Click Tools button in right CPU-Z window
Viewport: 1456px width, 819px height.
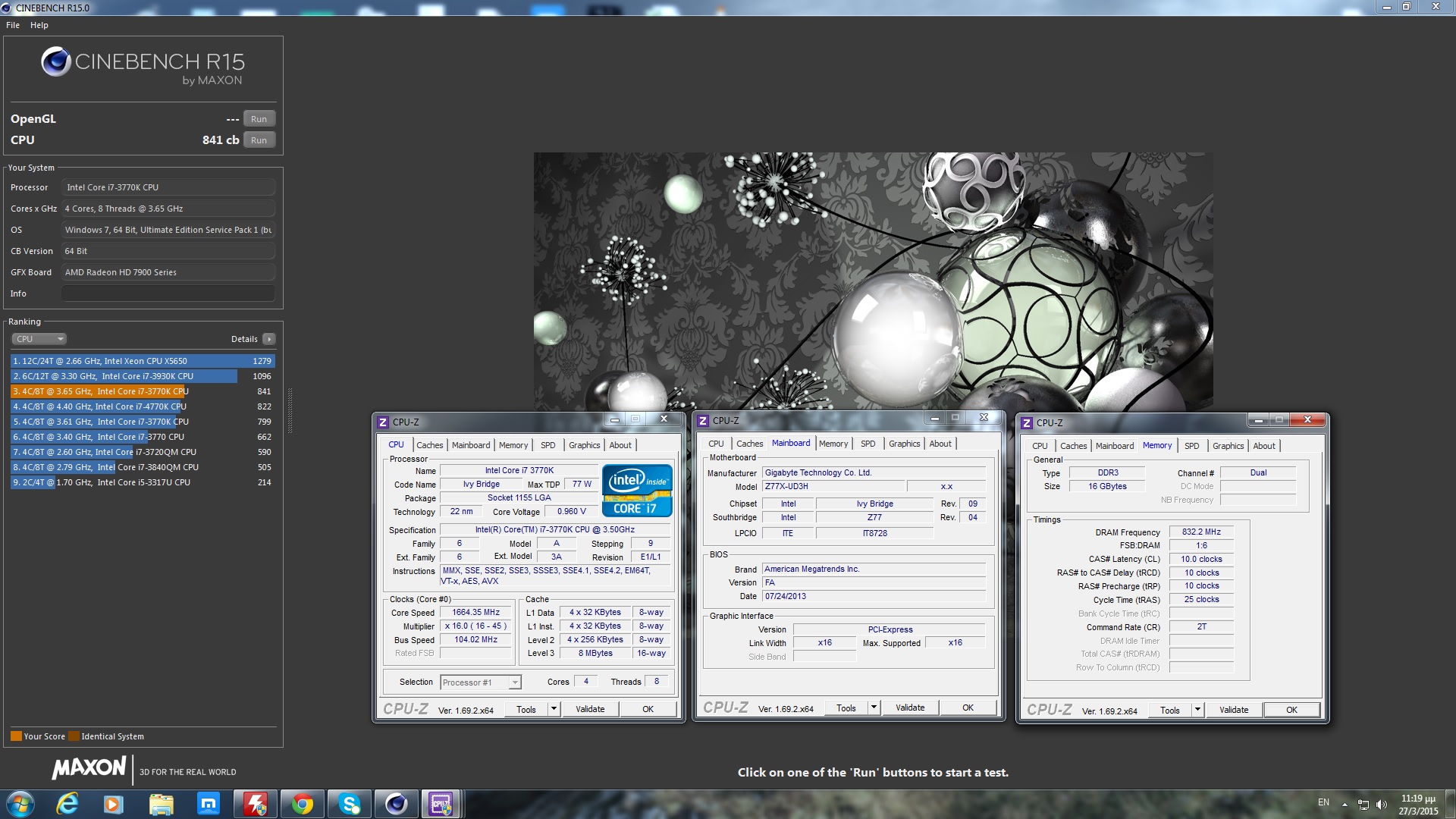tap(1170, 711)
